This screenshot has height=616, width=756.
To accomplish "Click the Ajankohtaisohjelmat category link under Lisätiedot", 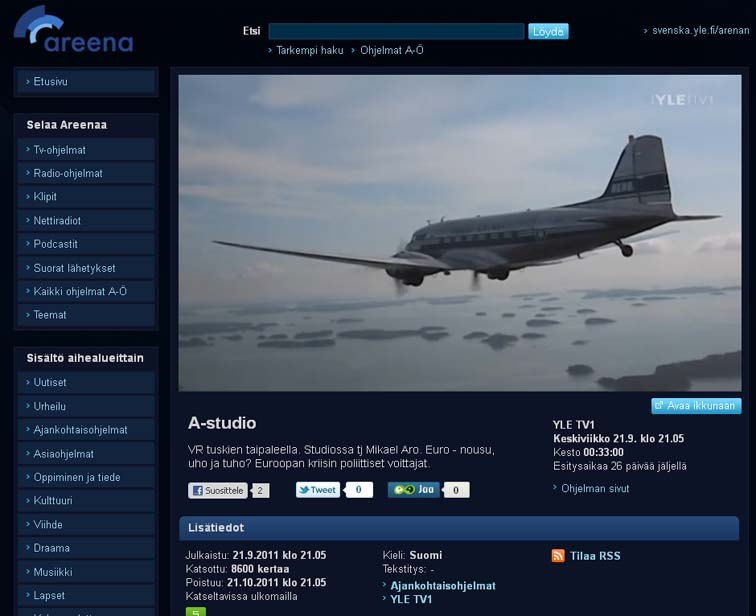I will tap(443, 586).
